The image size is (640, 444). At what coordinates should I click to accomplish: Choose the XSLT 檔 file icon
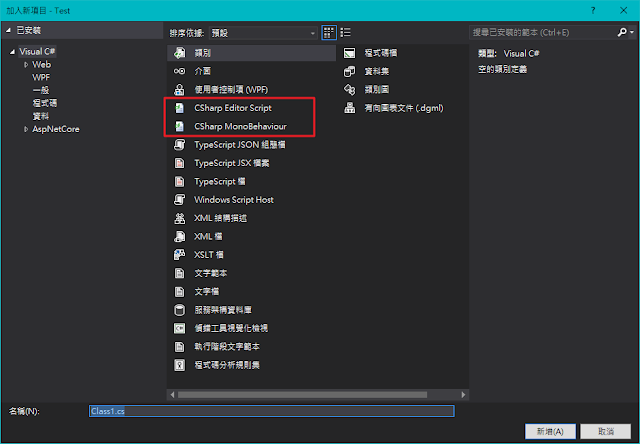click(180, 255)
